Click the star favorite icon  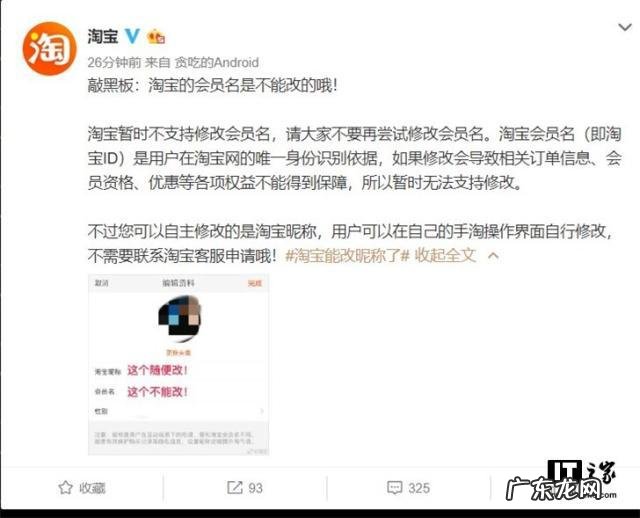pos(65,487)
